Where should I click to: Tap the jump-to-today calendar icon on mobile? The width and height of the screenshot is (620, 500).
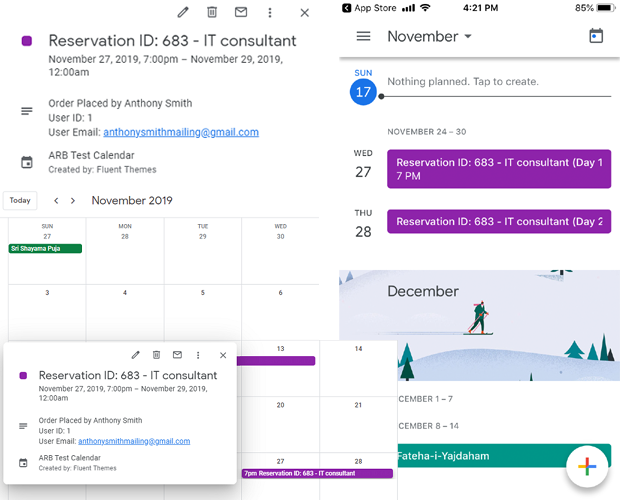tap(596, 36)
